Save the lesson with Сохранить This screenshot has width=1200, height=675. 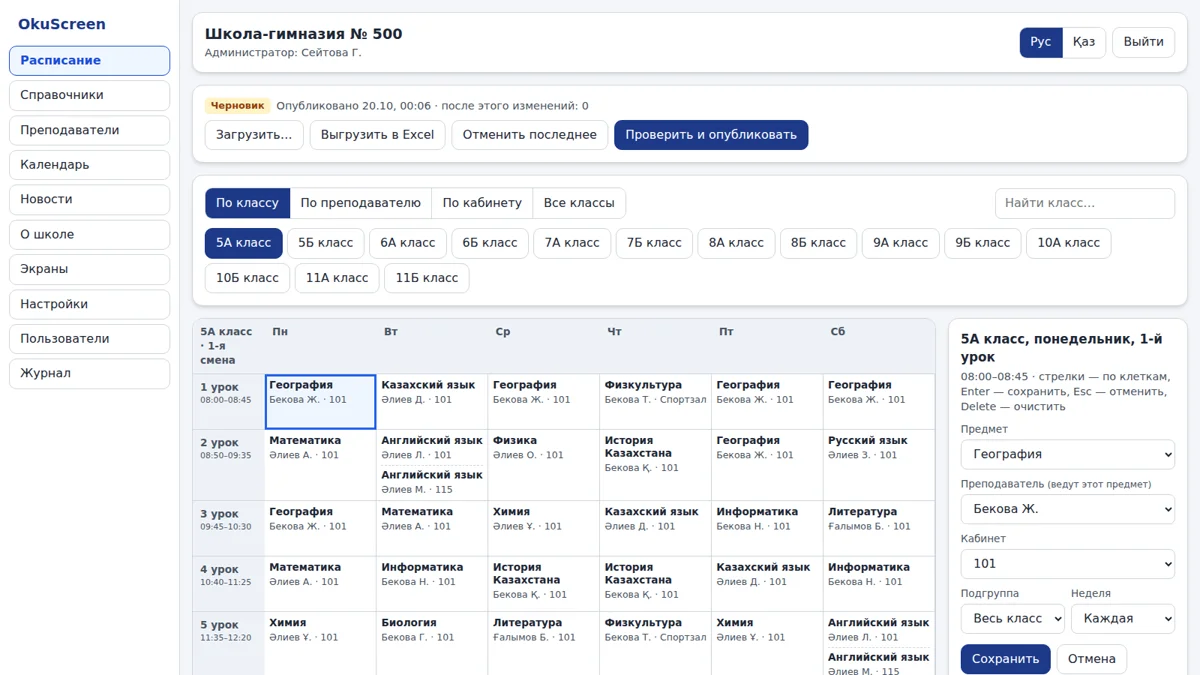[1005, 659]
